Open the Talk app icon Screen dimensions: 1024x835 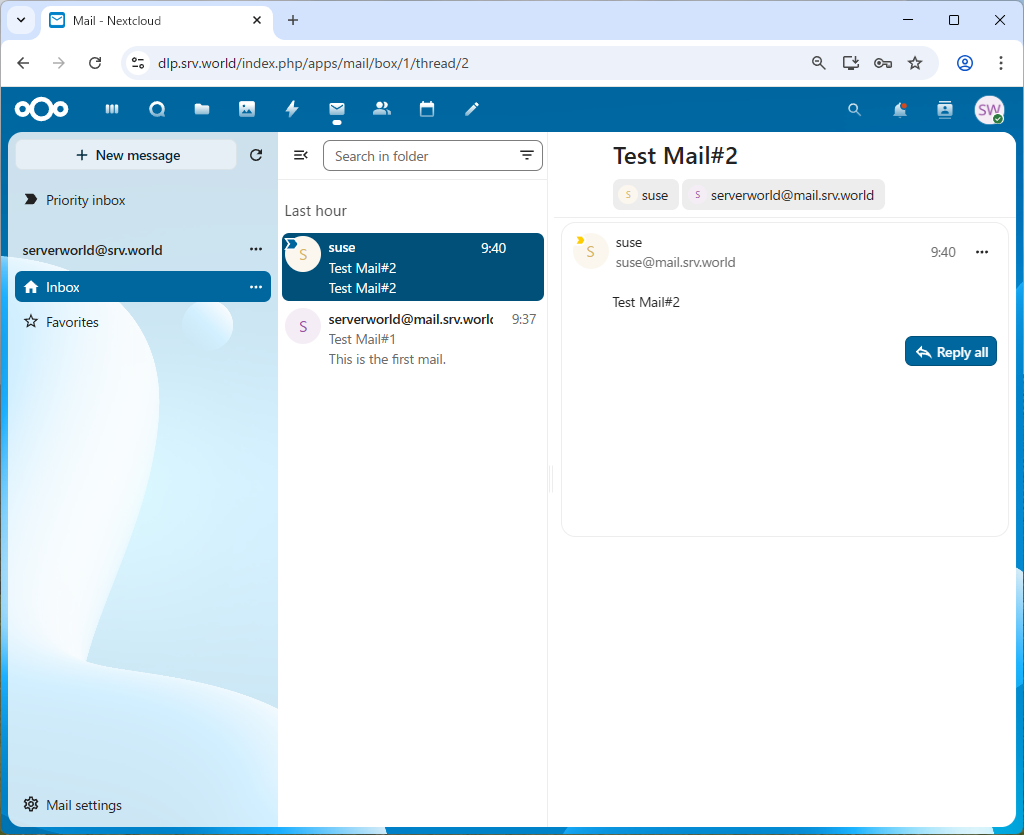pos(157,109)
